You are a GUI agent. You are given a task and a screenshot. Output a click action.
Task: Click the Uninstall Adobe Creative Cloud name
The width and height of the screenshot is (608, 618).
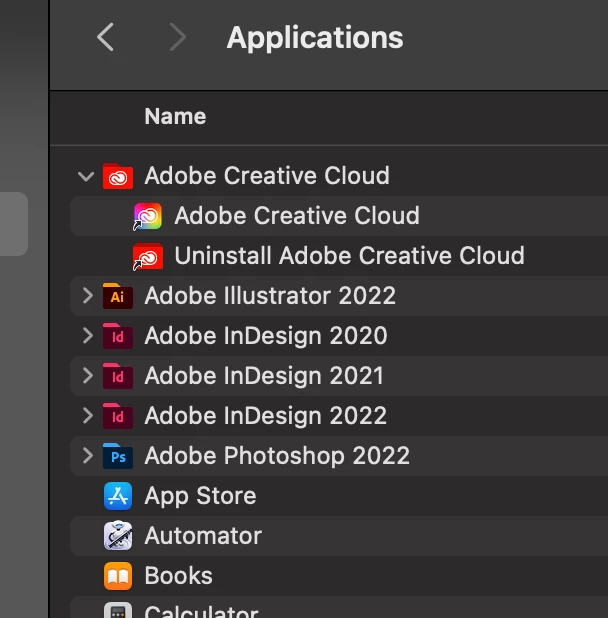tap(350, 255)
